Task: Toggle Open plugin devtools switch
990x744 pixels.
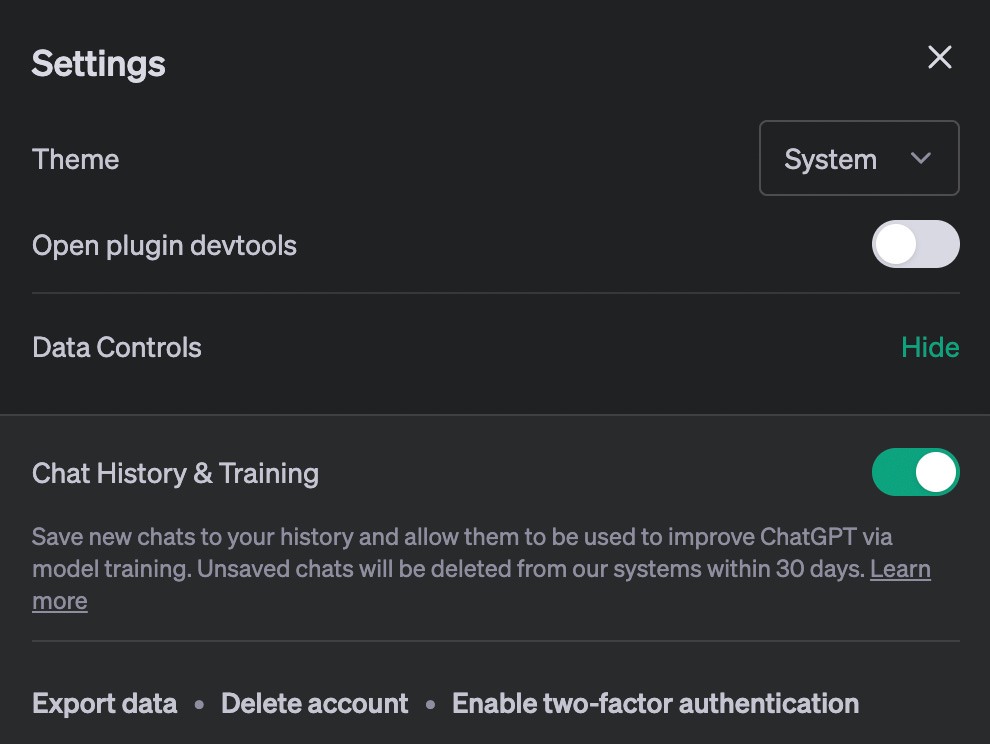Action: tap(915, 244)
